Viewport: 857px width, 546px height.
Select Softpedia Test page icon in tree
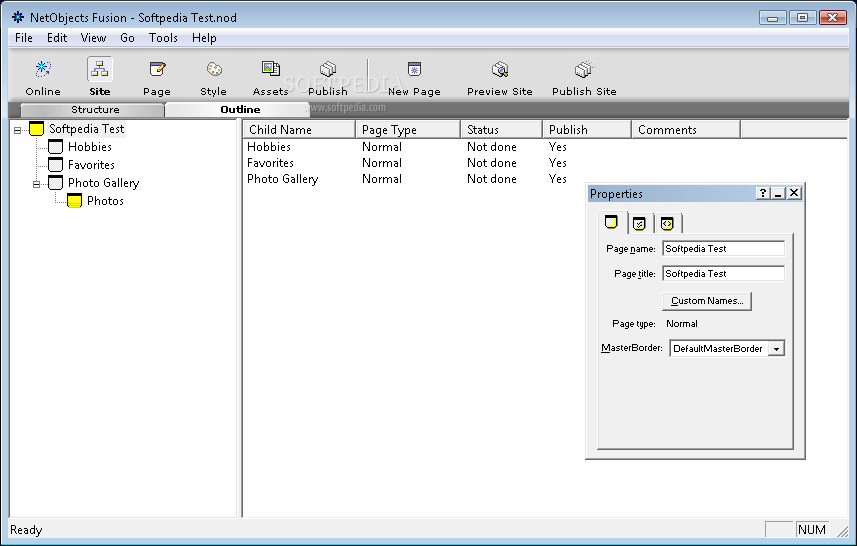pos(37,129)
